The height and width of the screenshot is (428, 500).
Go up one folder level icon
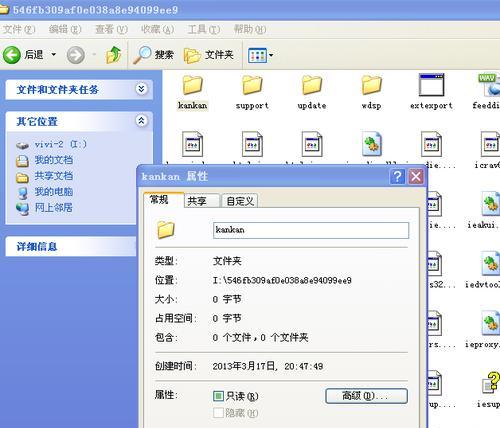pos(113,55)
